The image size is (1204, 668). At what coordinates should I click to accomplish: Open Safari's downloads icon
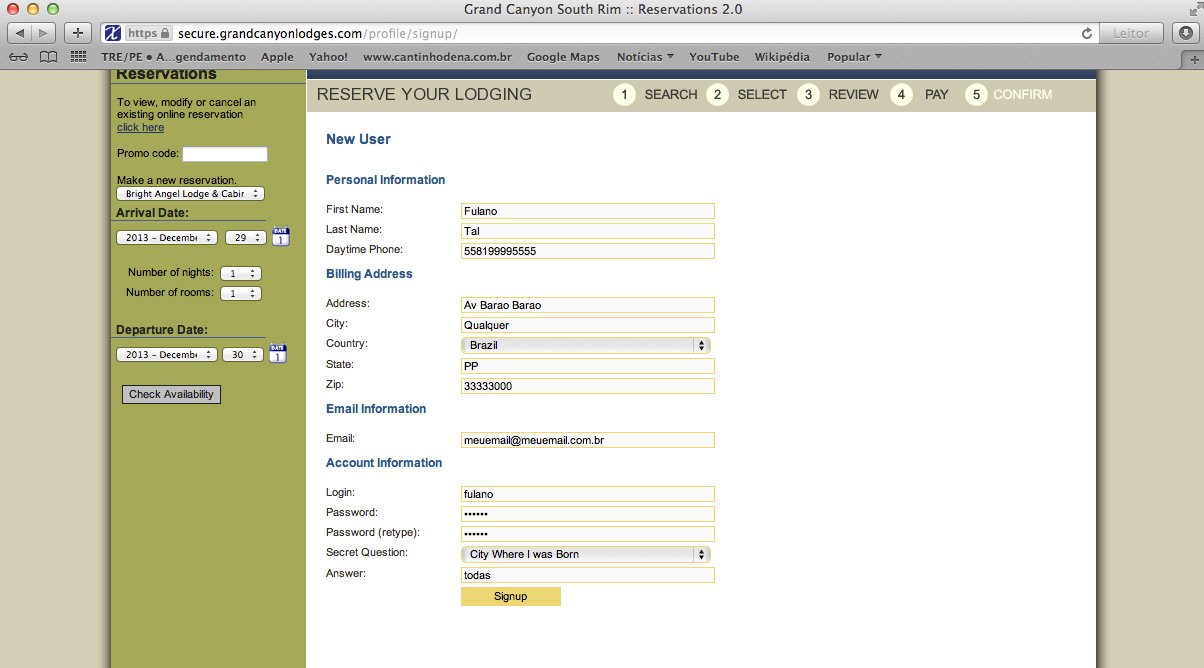click(1186, 33)
